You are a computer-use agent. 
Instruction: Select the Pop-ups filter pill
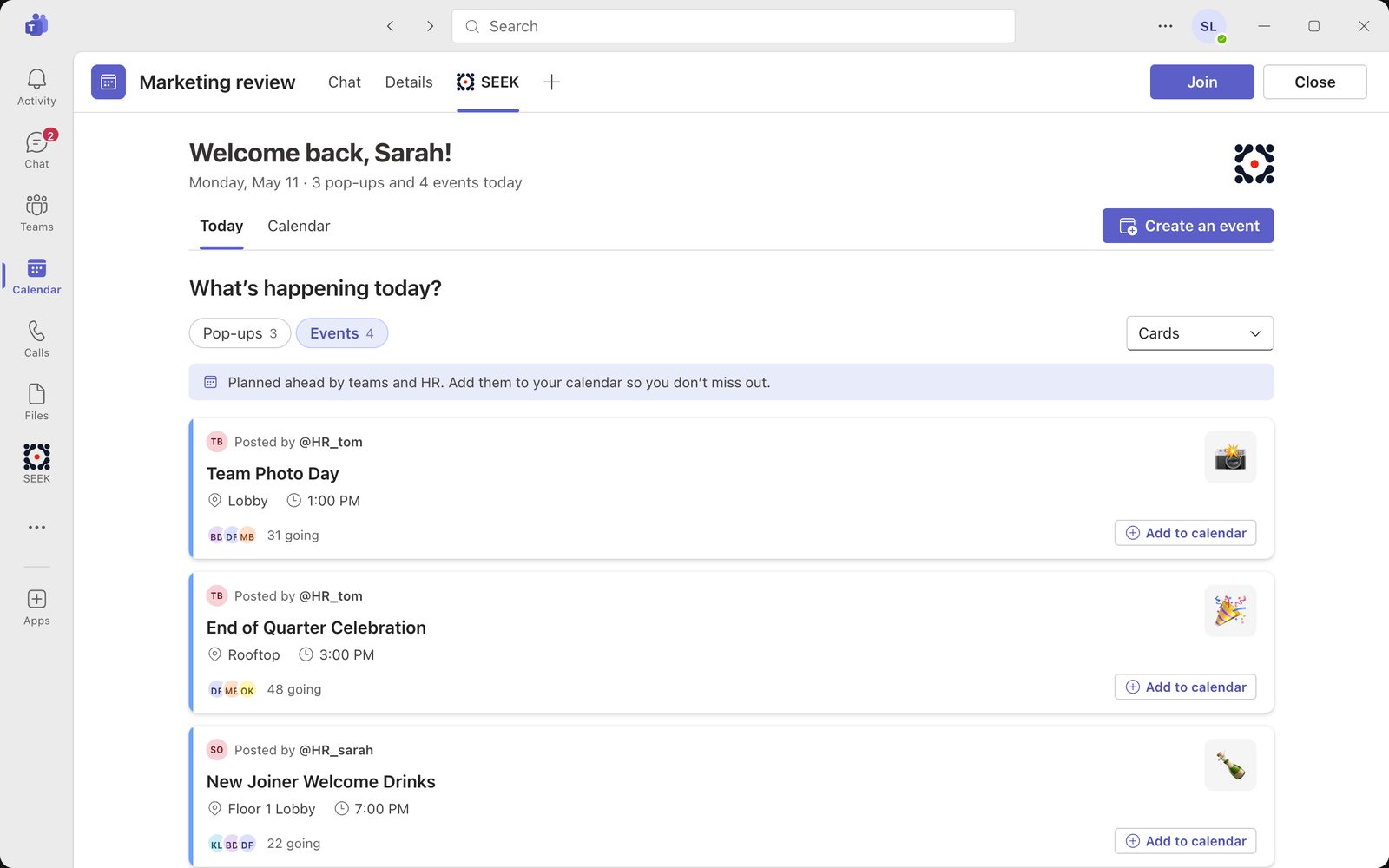point(240,333)
